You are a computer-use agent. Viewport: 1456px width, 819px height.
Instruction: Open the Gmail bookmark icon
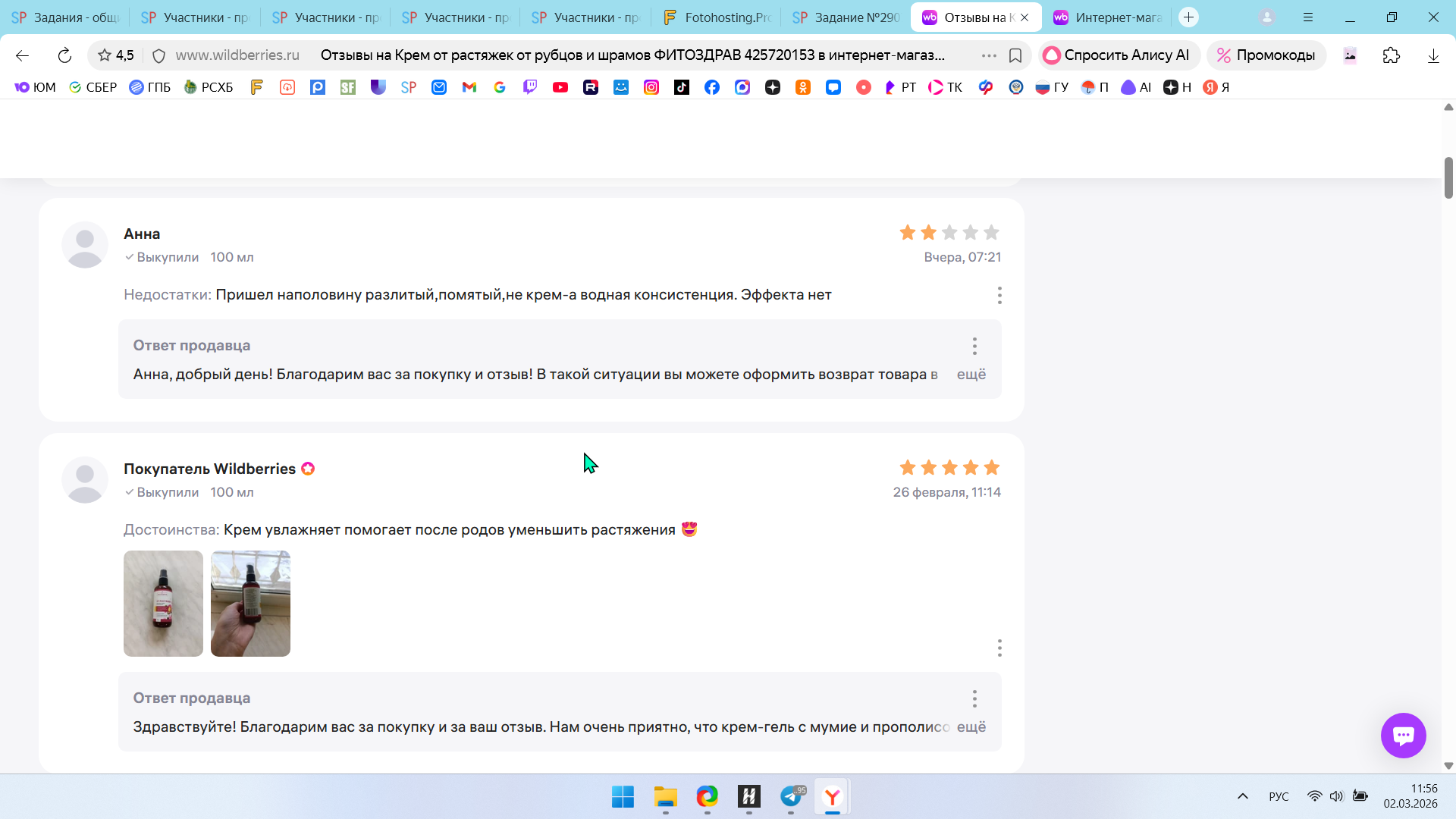coord(469,87)
